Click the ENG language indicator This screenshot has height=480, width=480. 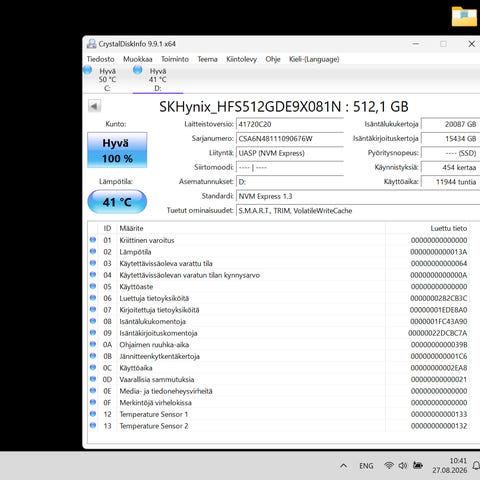coord(366,466)
